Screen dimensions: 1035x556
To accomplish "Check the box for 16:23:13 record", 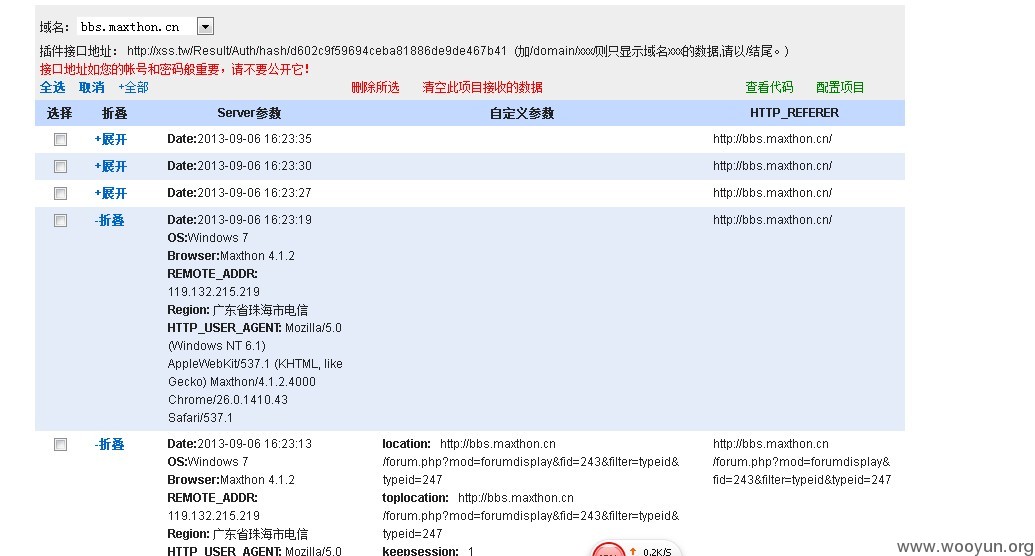I will pos(61,445).
